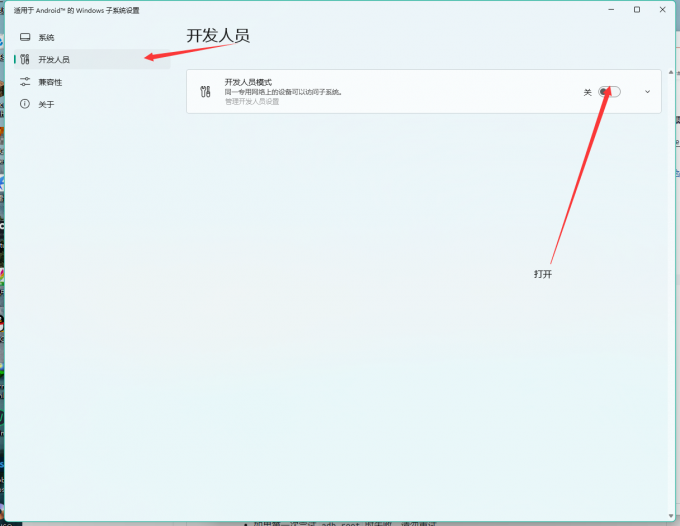
Task: Expand the 开发人员模式 card chevron
Action: tap(647, 91)
